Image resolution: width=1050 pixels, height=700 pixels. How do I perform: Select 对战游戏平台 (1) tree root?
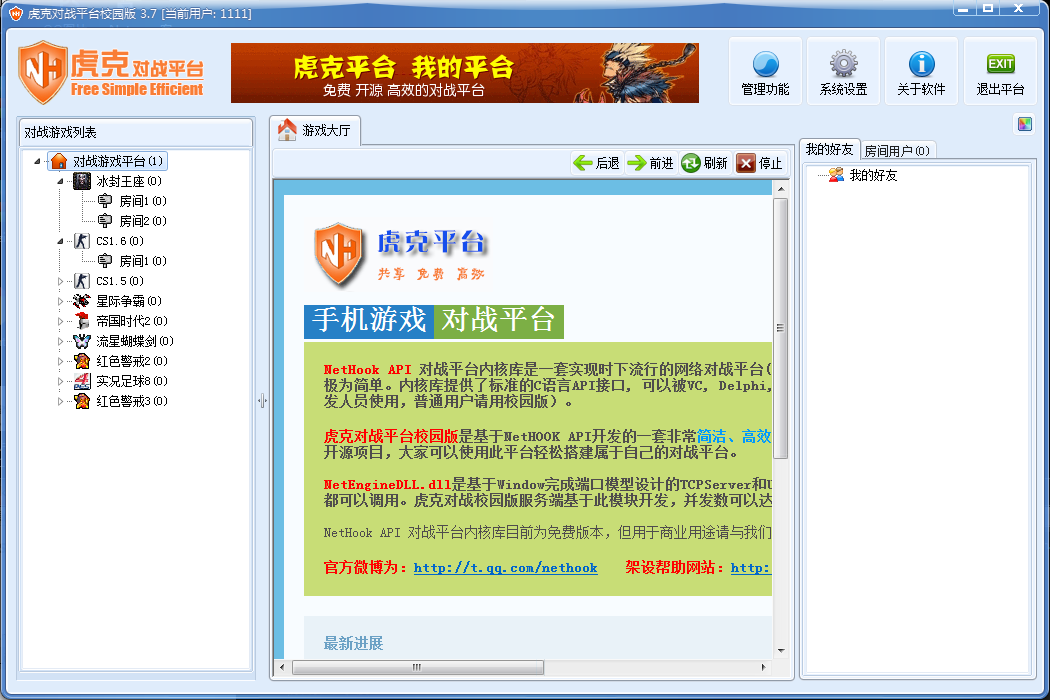point(118,161)
